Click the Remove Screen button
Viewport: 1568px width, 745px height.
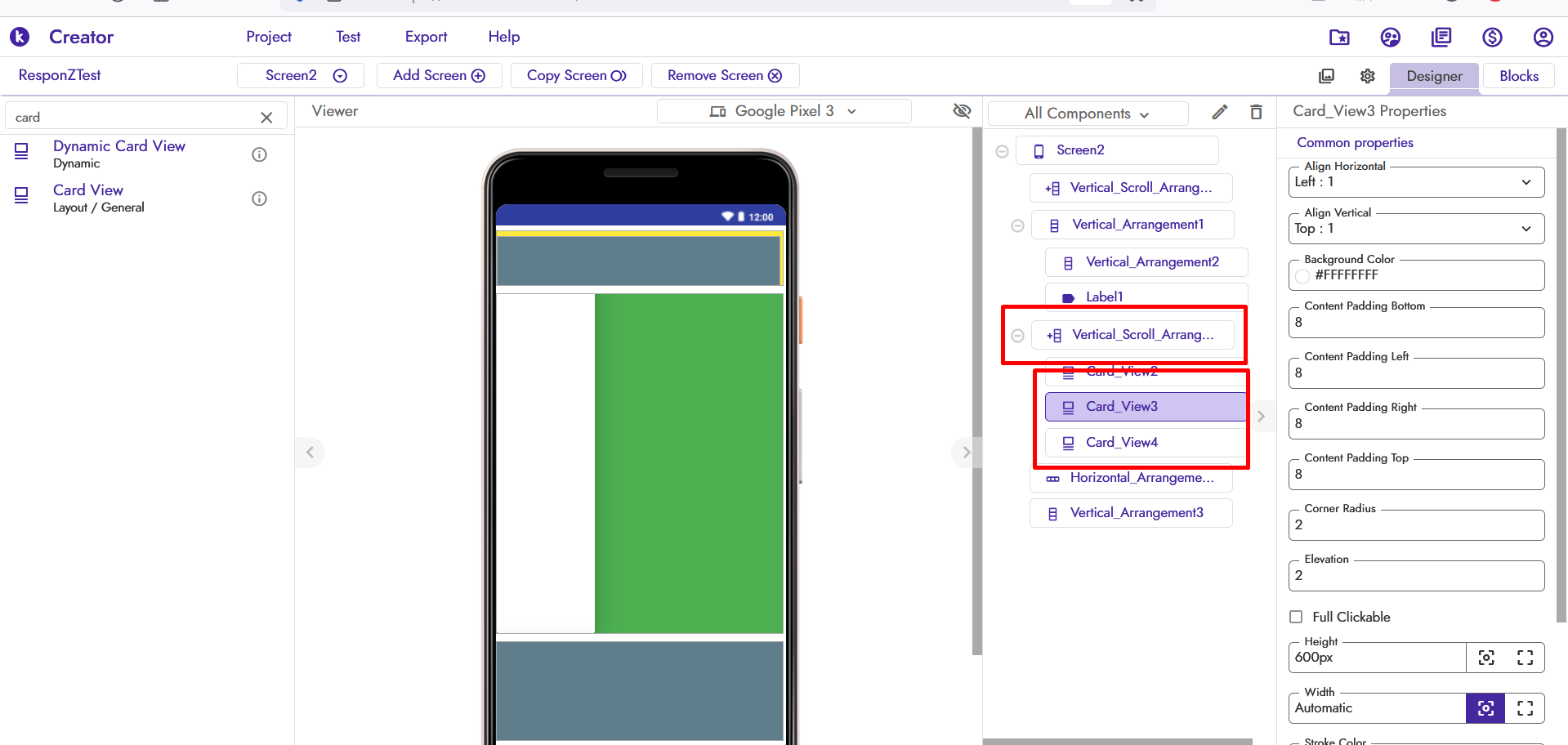[x=724, y=75]
